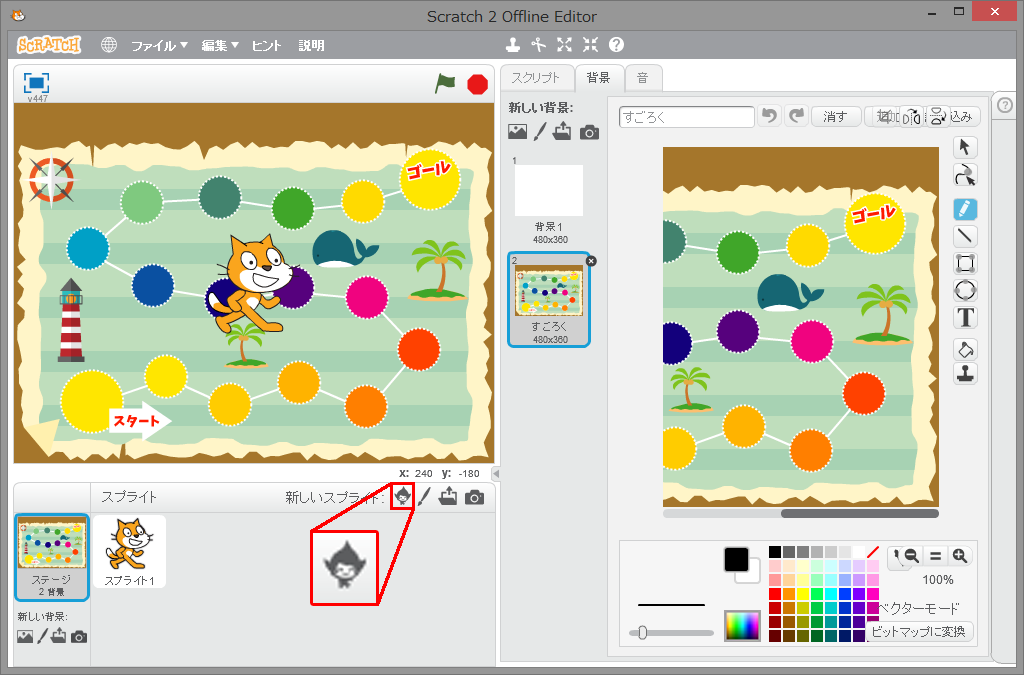Take a new sprite from the camera
Screen dimensions: 1024x675
coord(474,497)
